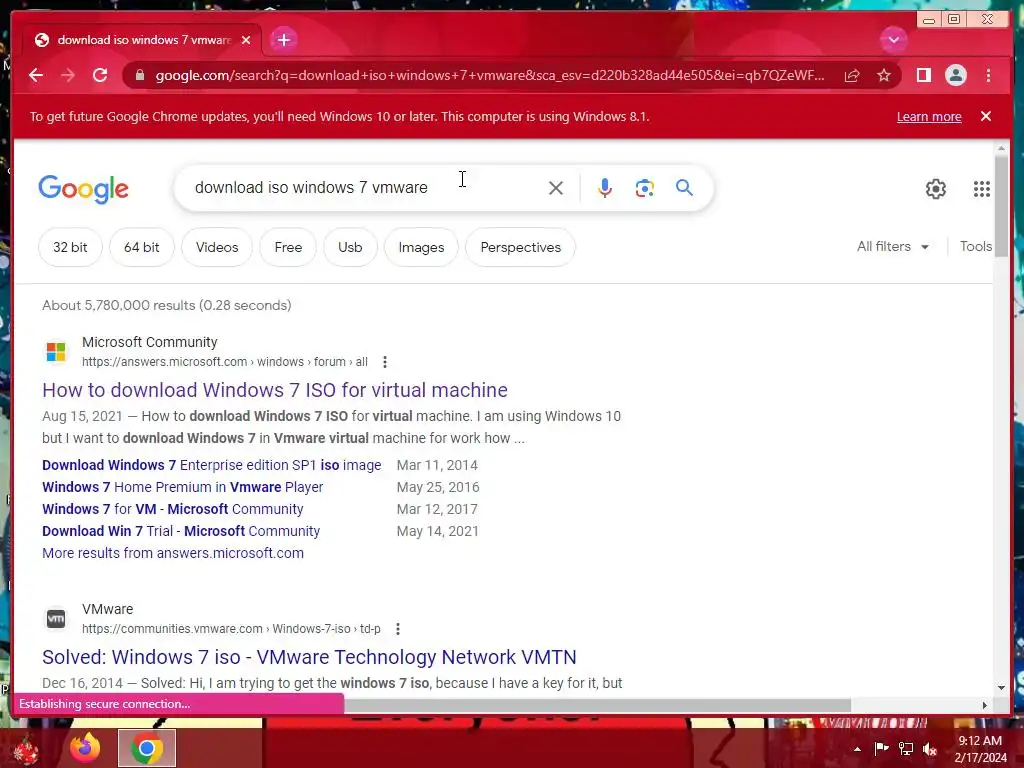This screenshot has width=1024, height=768.
Task: Open Chrome profile avatar menu
Action: [955, 75]
